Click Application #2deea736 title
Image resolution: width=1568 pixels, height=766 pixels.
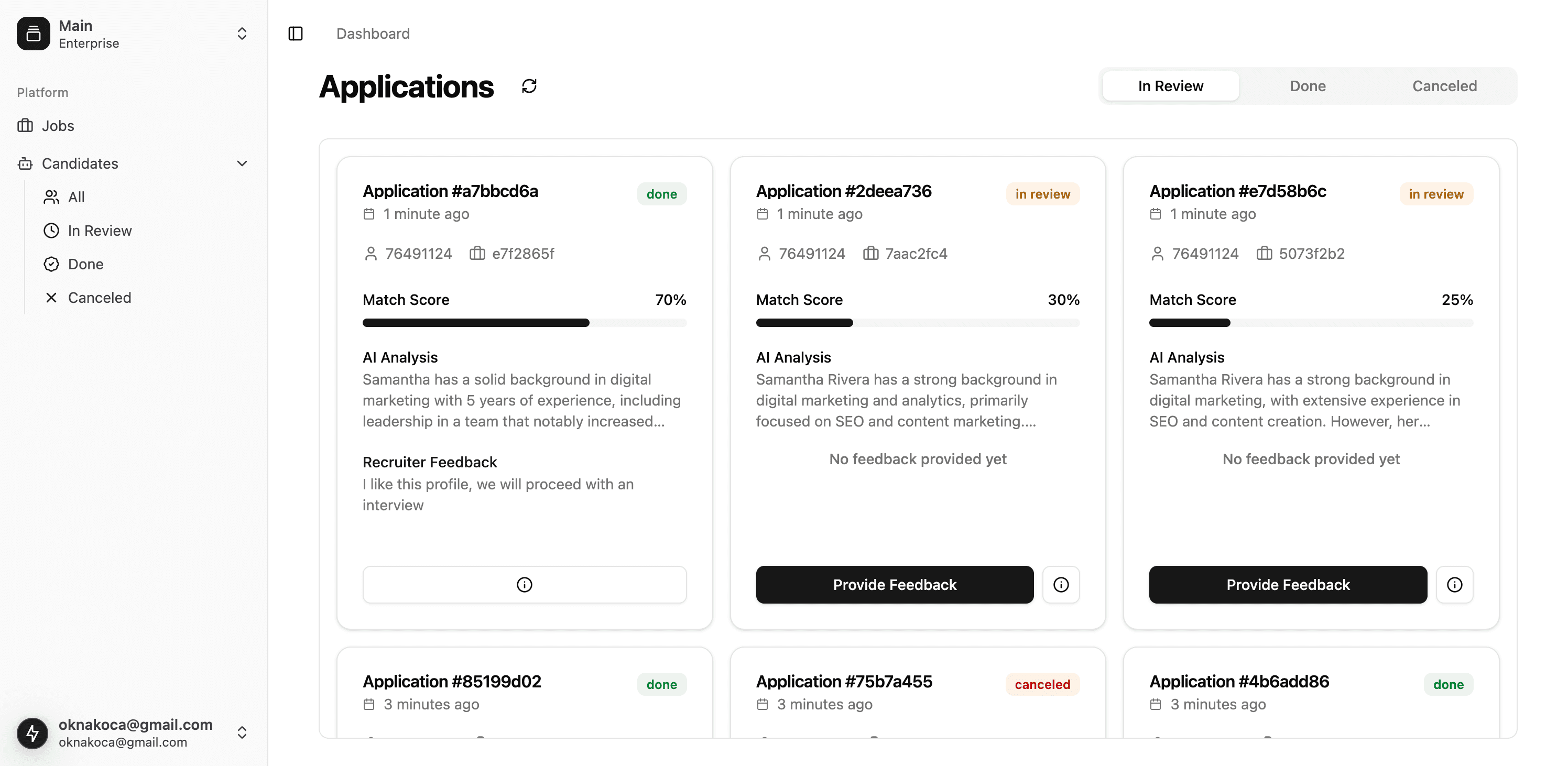point(843,191)
